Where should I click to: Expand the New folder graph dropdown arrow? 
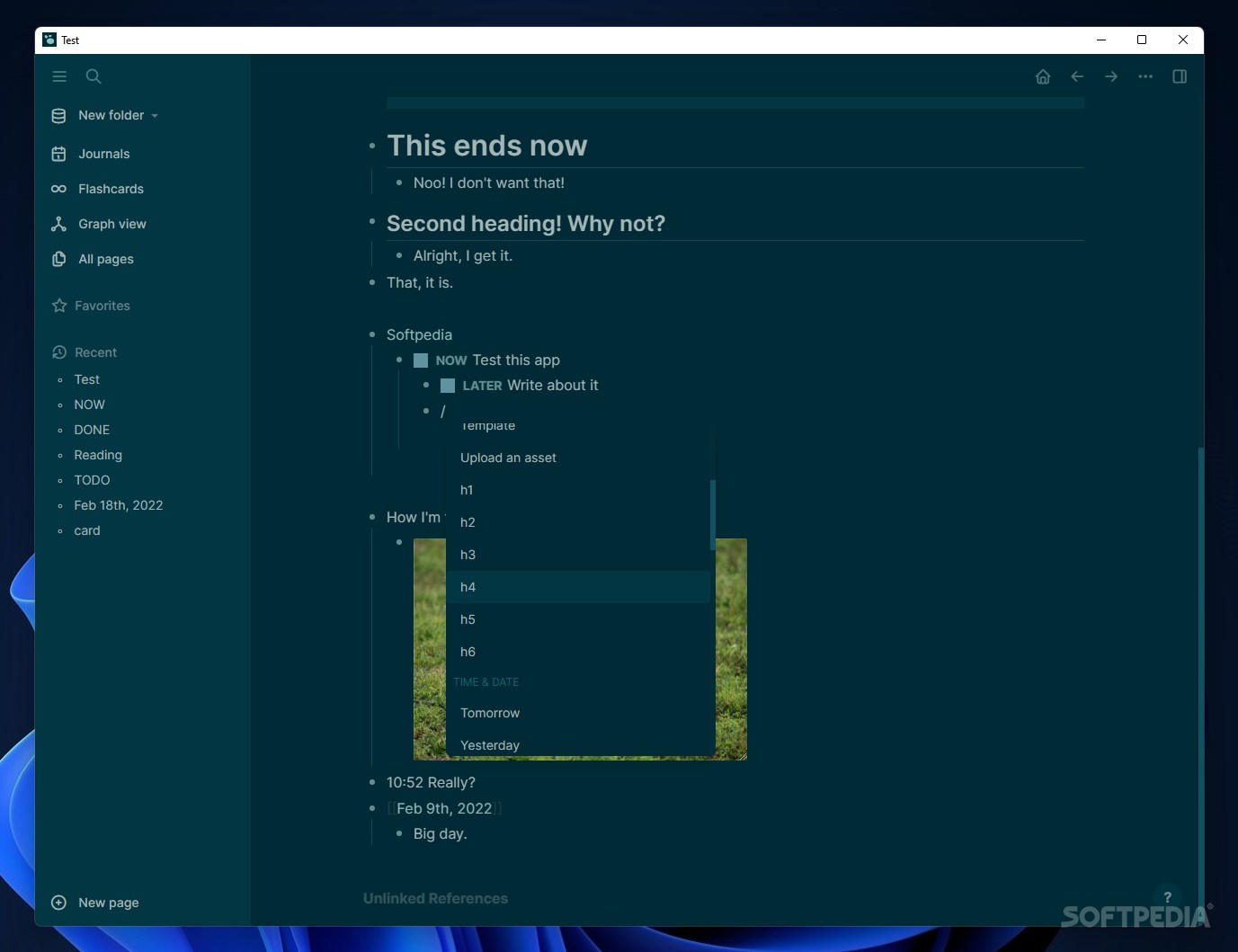click(155, 116)
